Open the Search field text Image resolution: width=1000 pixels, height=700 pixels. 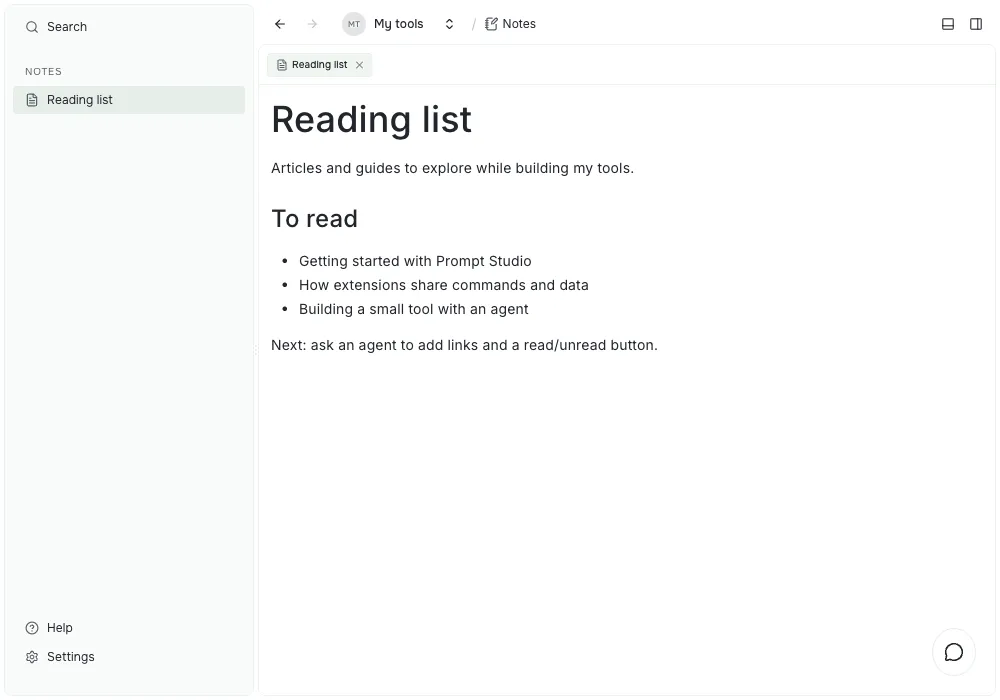pos(67,27)
